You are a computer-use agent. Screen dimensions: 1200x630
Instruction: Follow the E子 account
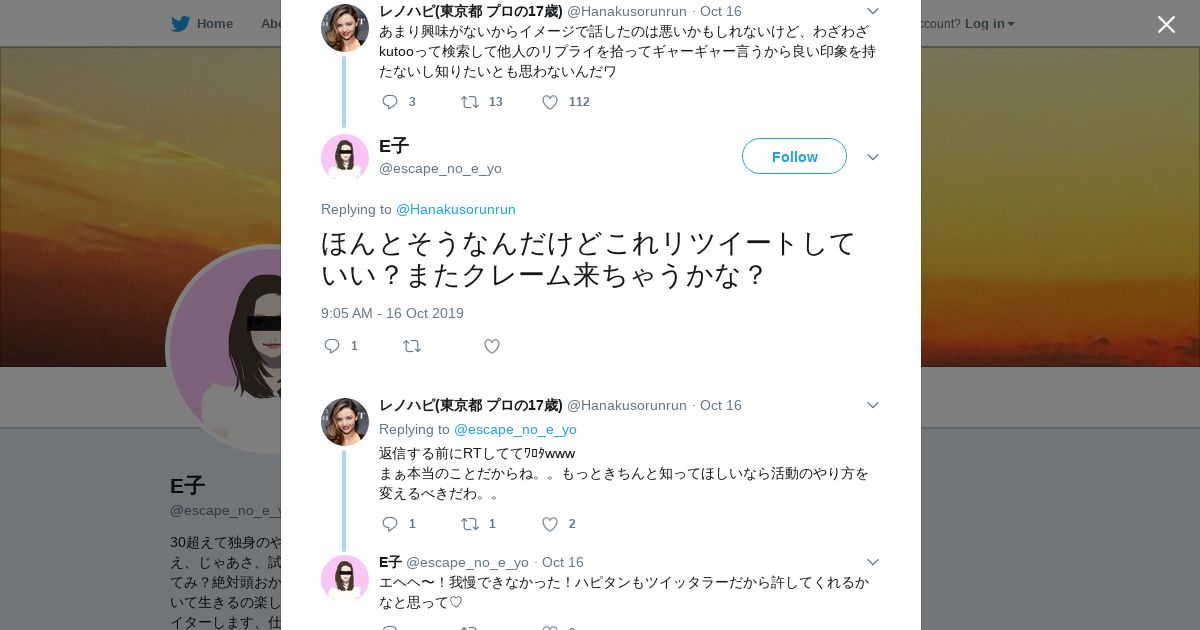(794, 157)
